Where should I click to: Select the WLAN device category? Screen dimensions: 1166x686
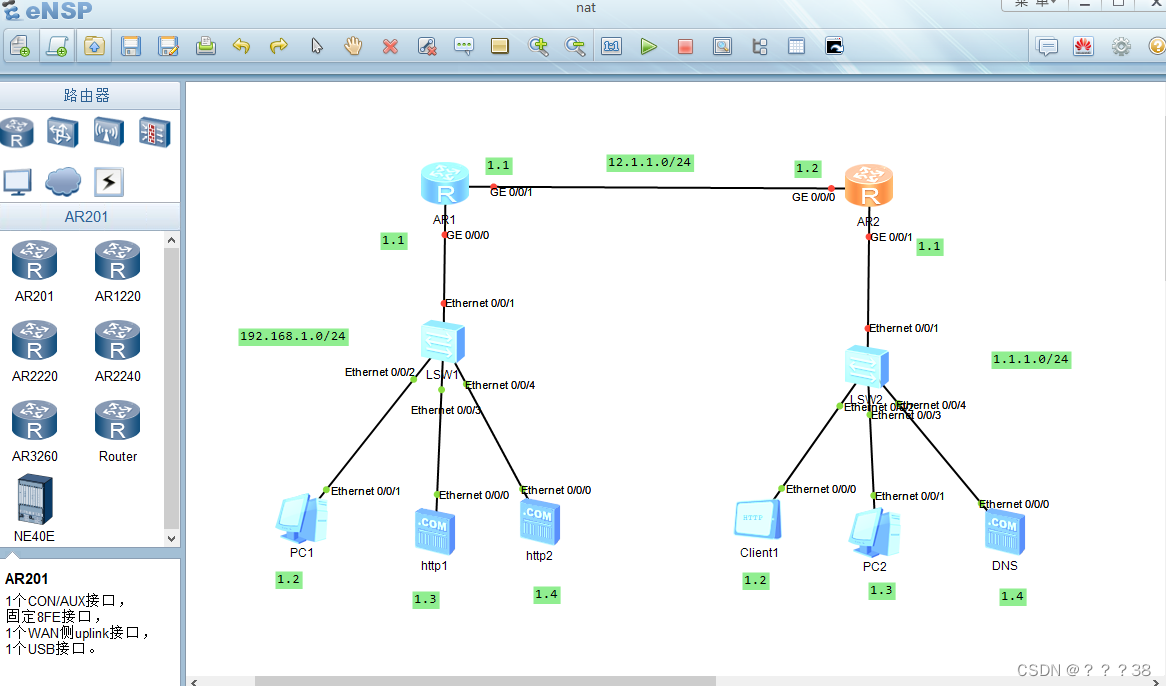(109, 132)
